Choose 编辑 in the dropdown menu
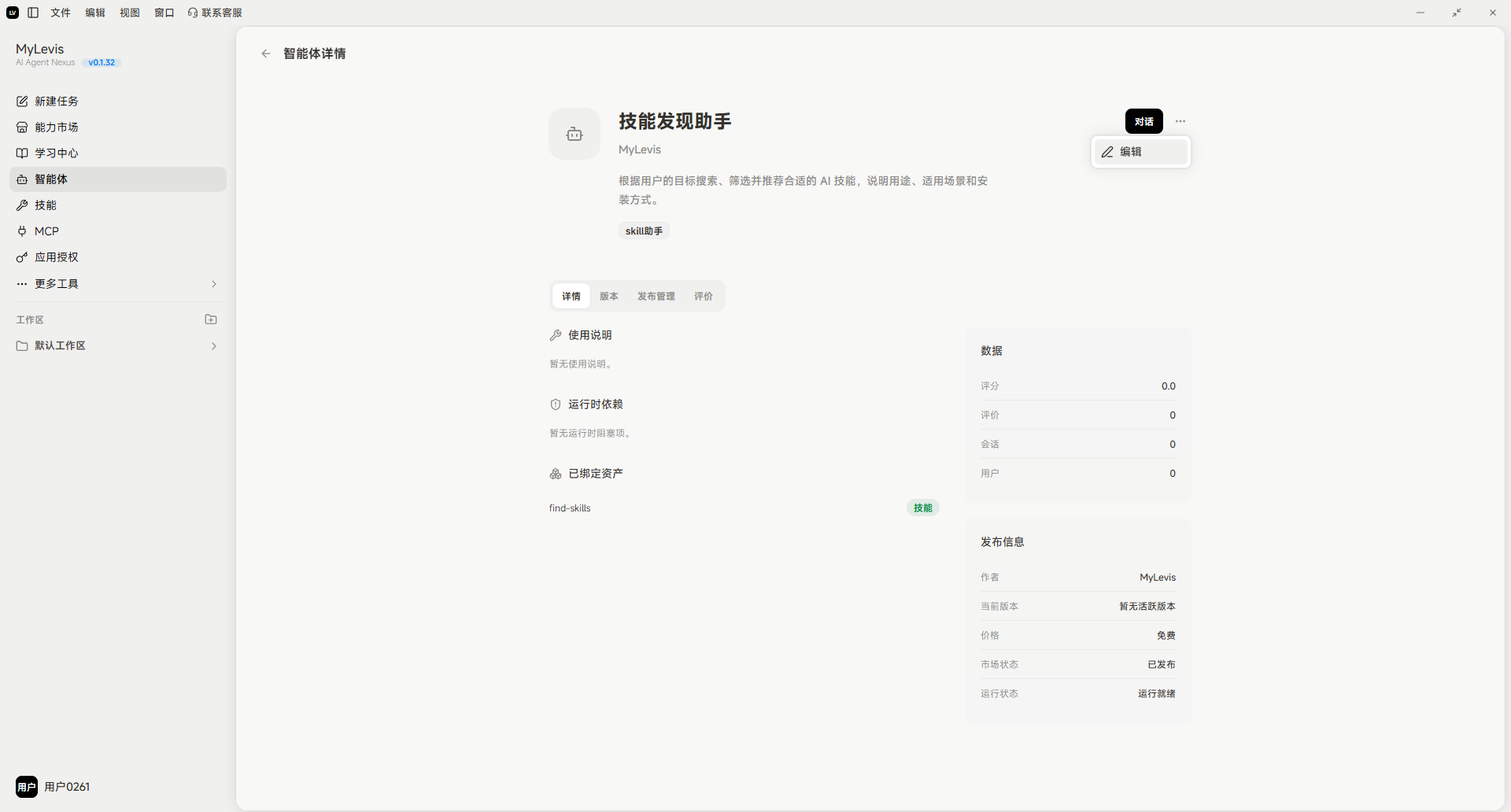This screenshot has width=1511, height=812. pyautogui.click(x=1141, y=152)
